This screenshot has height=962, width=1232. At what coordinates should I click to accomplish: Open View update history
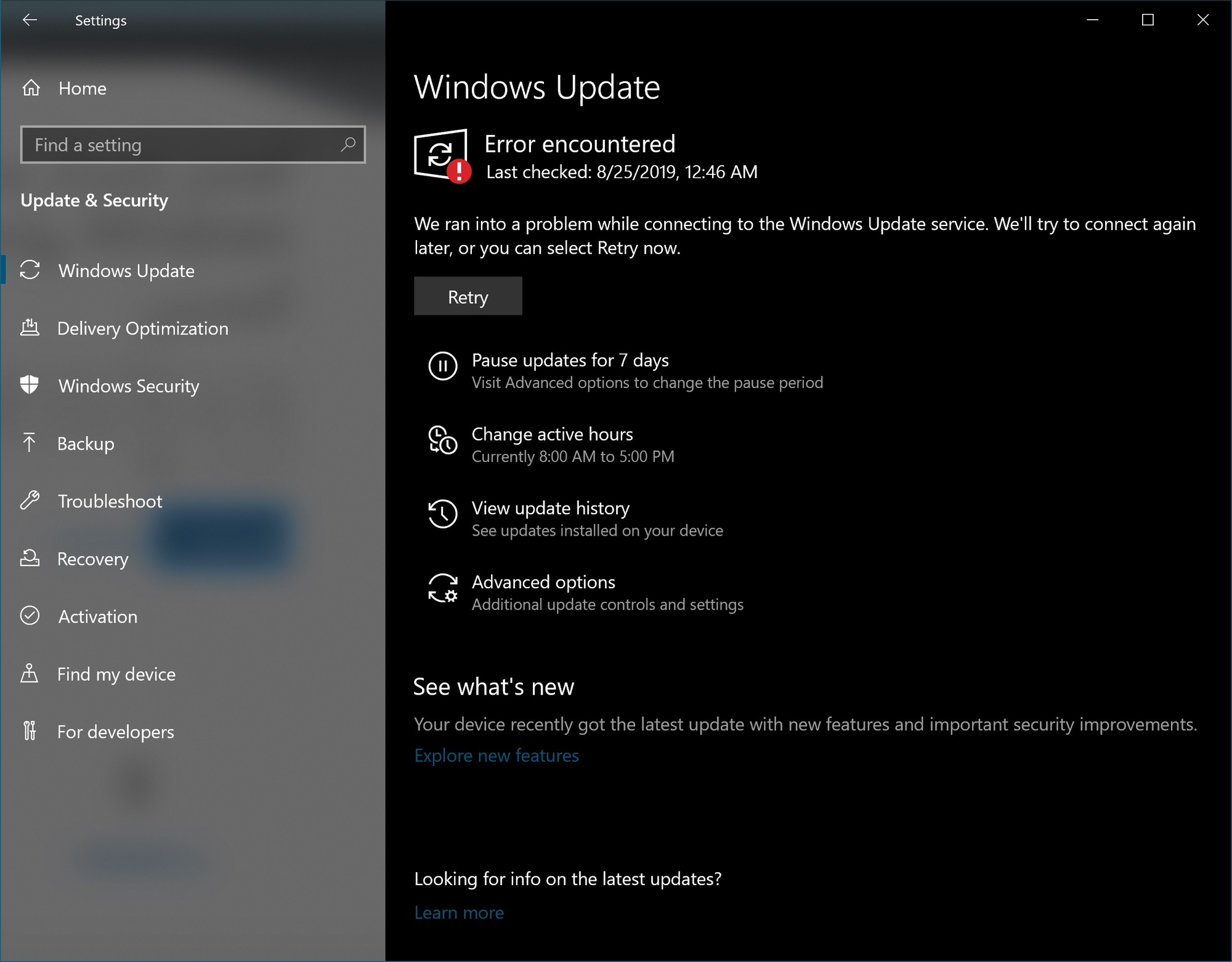(x=551, y=508)
